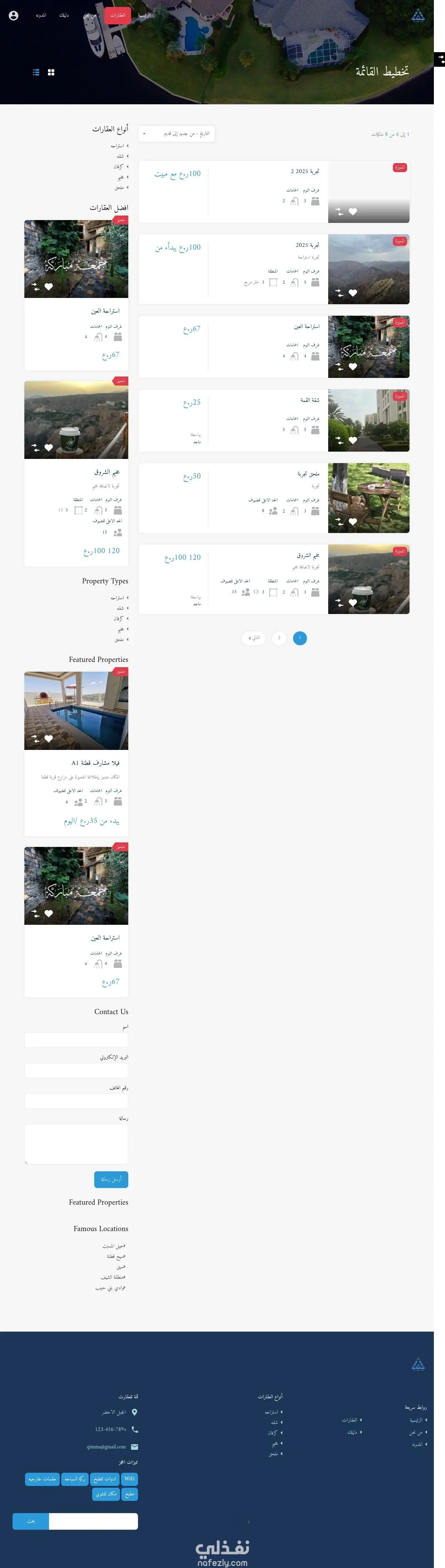This screenshot has height=1568, width=445.
Task: Click the email address field in contact form
Action: [x=76, y=1071]
